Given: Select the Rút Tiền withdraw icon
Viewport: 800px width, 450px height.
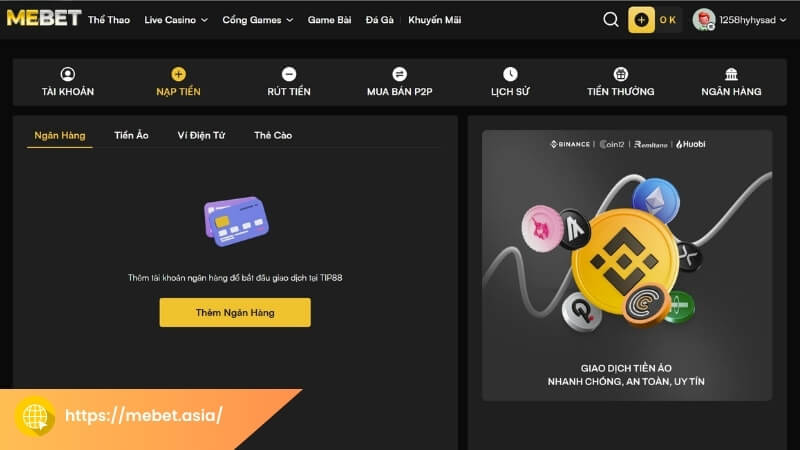Looking at the screenshot, I should (x=289, y=74).
